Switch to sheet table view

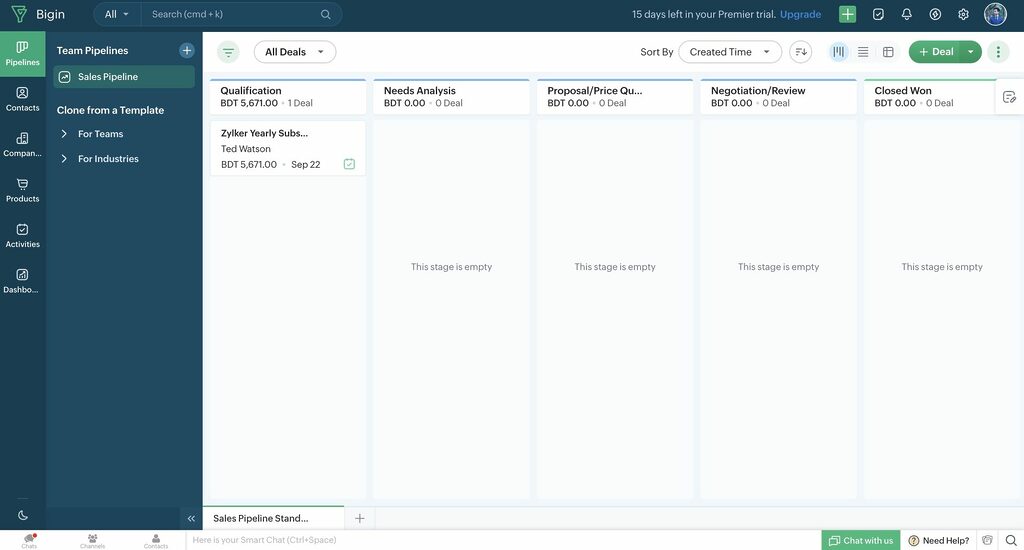tap(888, 52)
